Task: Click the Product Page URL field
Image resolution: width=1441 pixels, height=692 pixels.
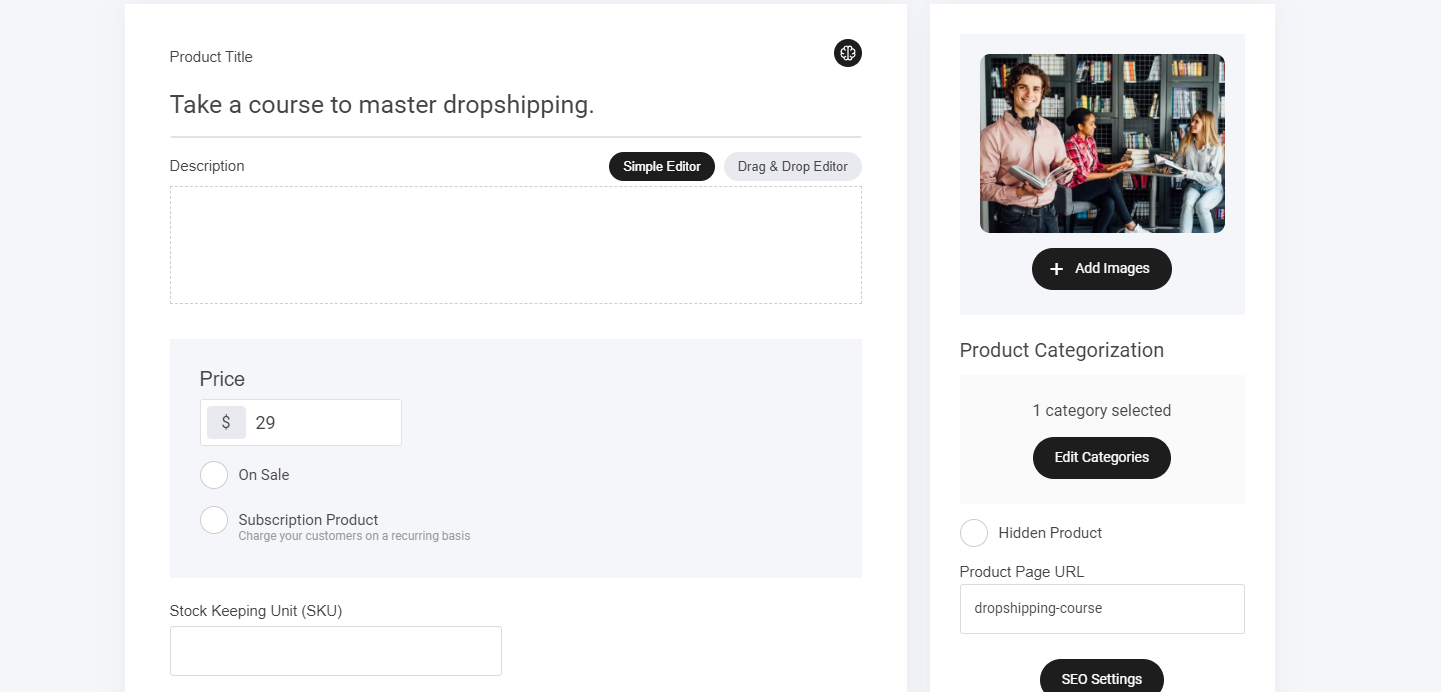Action: pyautogui.click(x=1101, y=609)
